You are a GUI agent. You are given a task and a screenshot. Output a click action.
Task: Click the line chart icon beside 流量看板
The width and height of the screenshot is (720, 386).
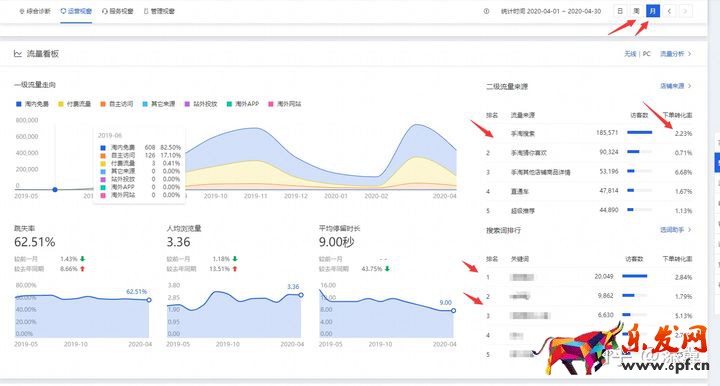click(18, 54)
